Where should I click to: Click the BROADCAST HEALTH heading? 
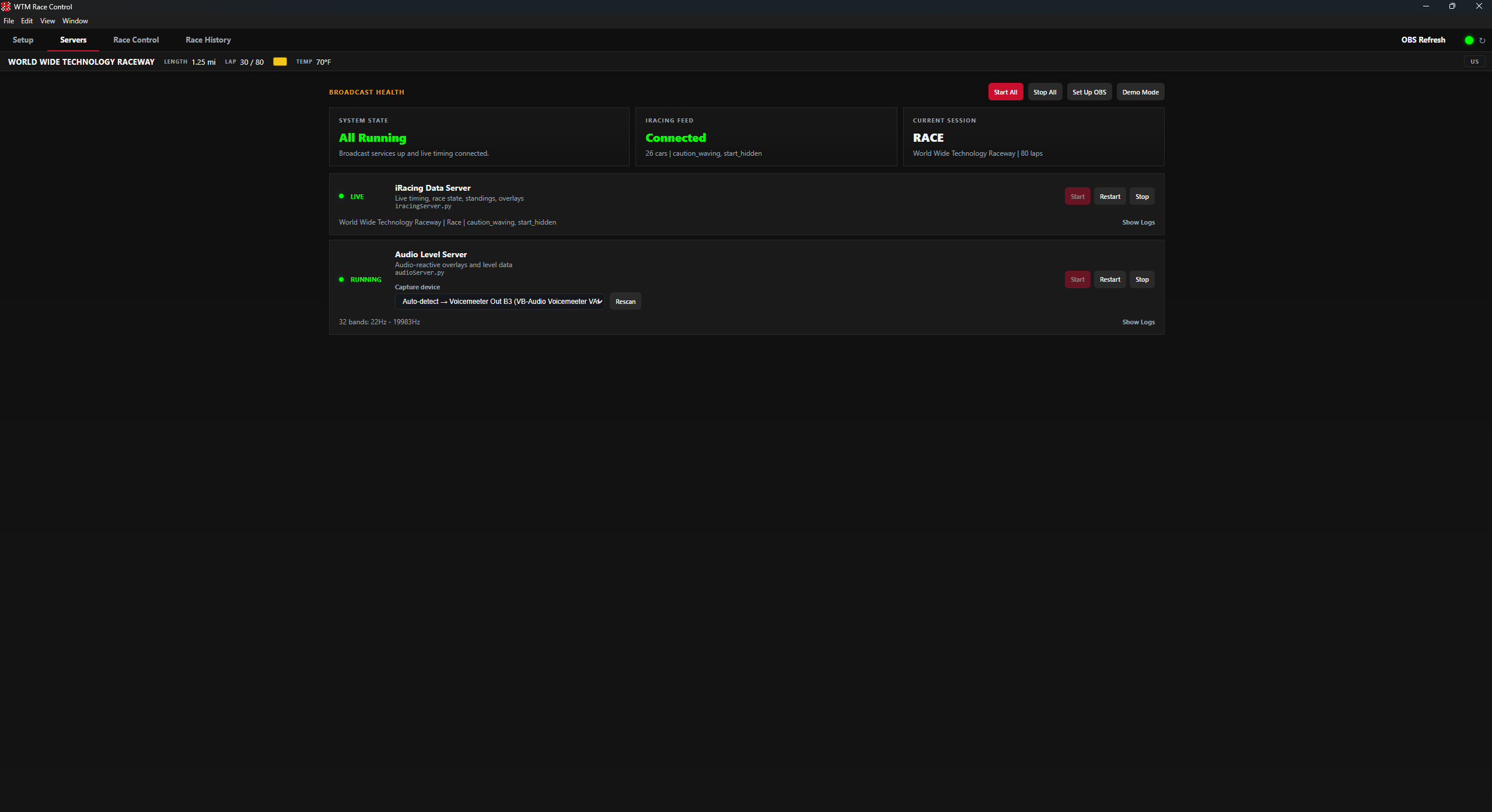click(x=366, y=92)
